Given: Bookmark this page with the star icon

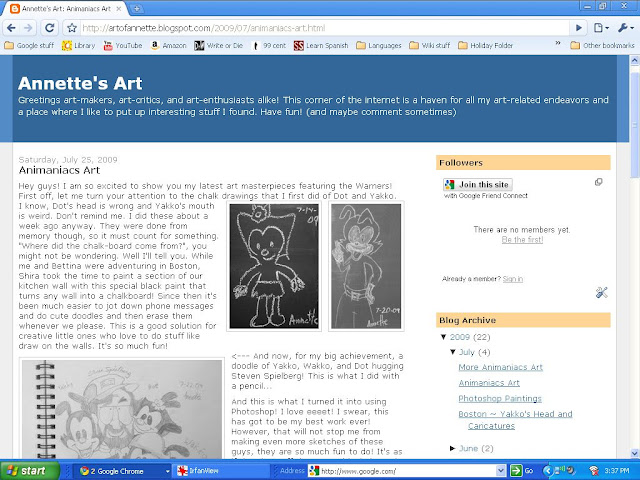Looking at the screenshot, I should click(x=72, y=28).
